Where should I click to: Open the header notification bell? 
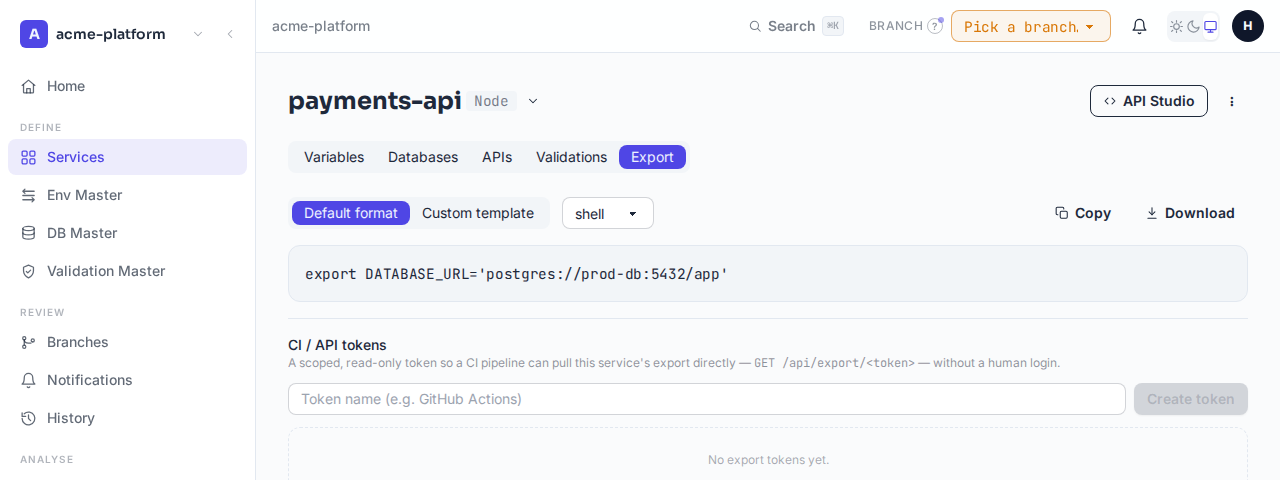[x=1139, y=26]
